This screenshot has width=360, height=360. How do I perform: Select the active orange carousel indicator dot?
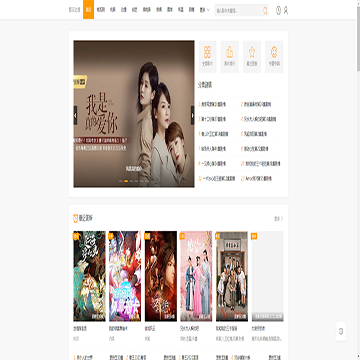point(126,181)
